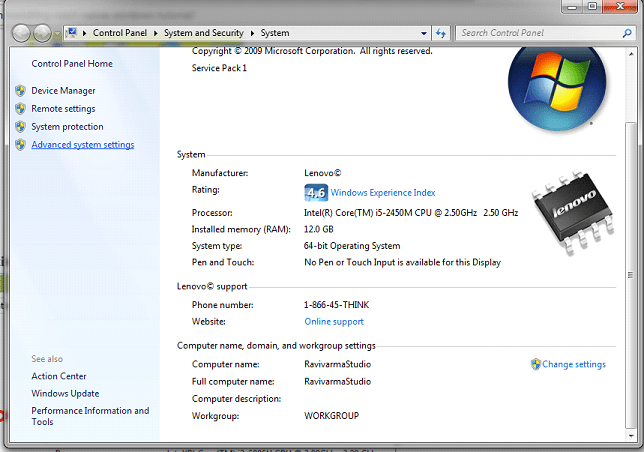
Task: Open Device Manager link
Action: click(x=63, y=91)
